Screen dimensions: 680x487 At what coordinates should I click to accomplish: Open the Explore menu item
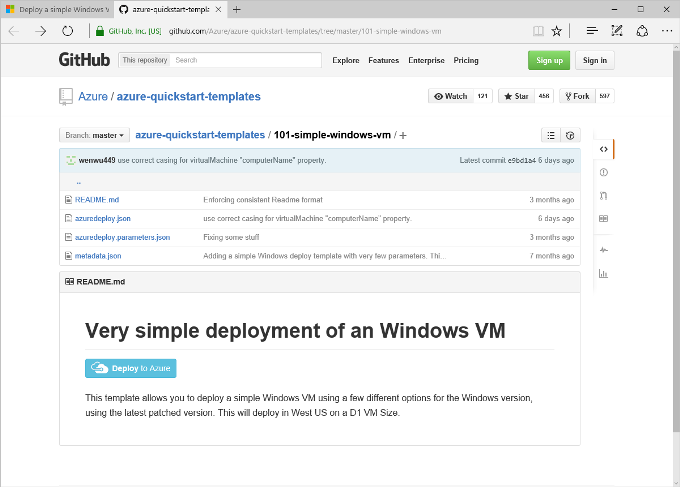[346, 60]
